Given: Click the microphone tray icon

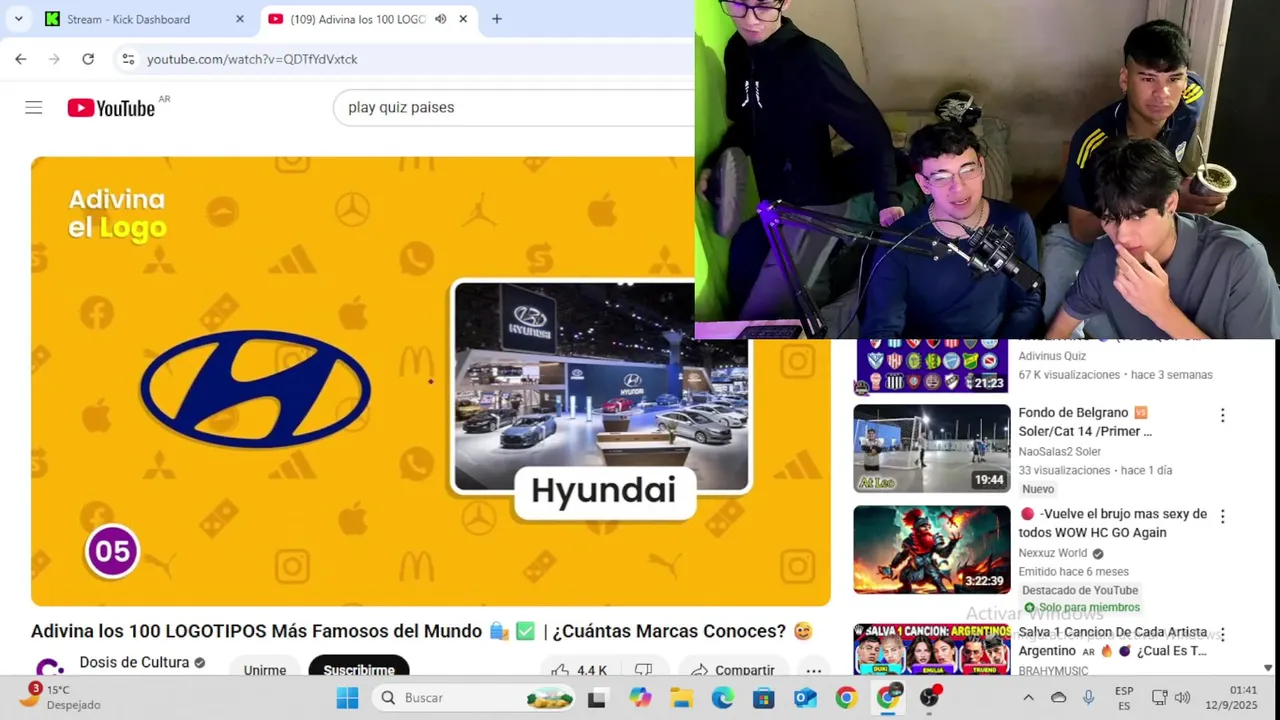Looking at the screenshot, I should [x=1089, y=698].
